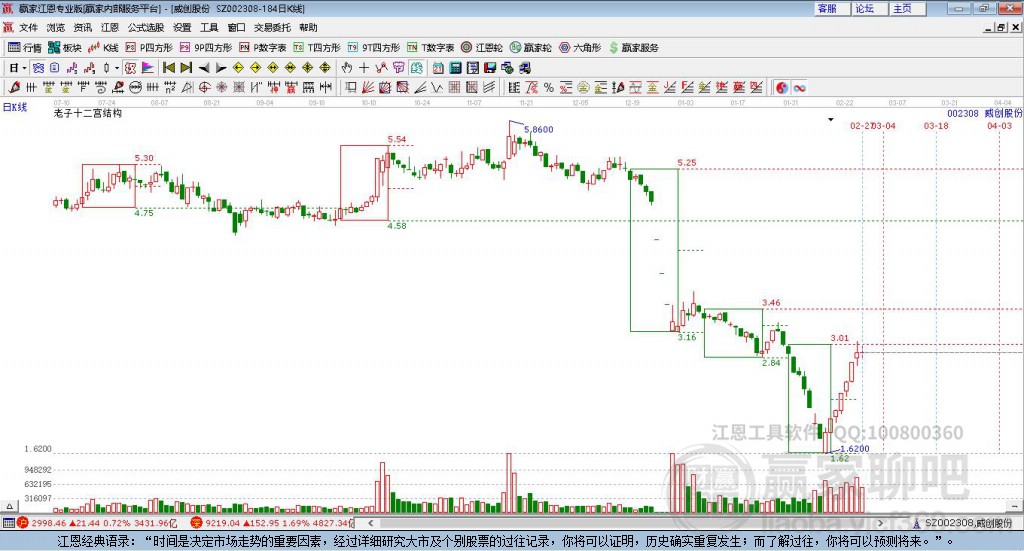Expand the small black triangle above chart

[831, 119]
